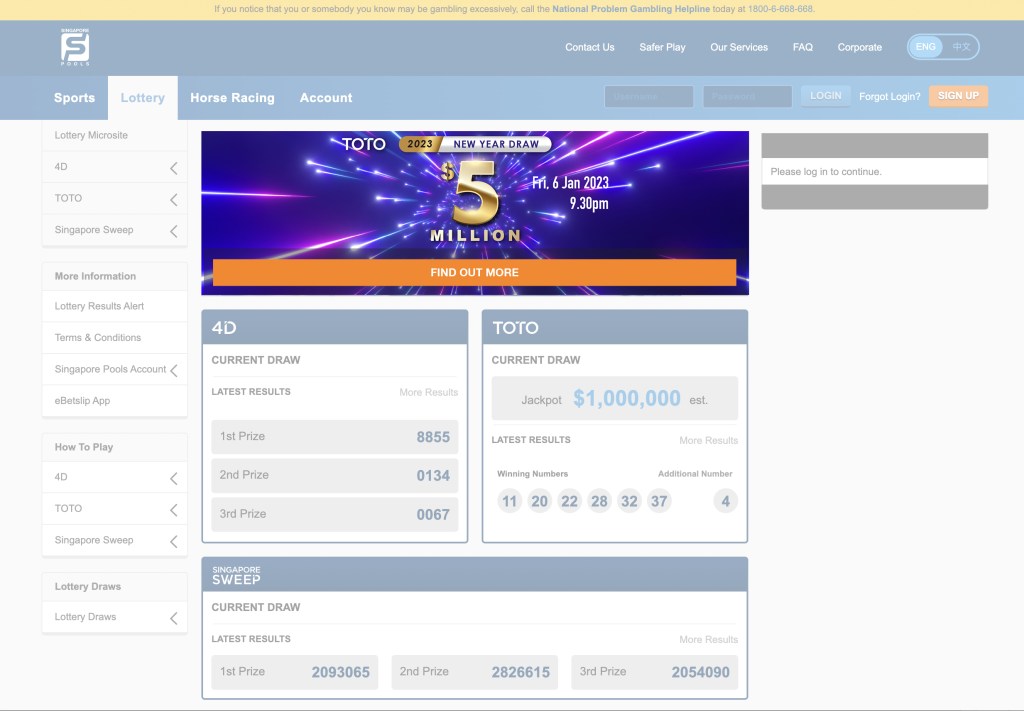Switch language to Chinese (中文)
The image size is (1024, 711).
coord(961,47)
